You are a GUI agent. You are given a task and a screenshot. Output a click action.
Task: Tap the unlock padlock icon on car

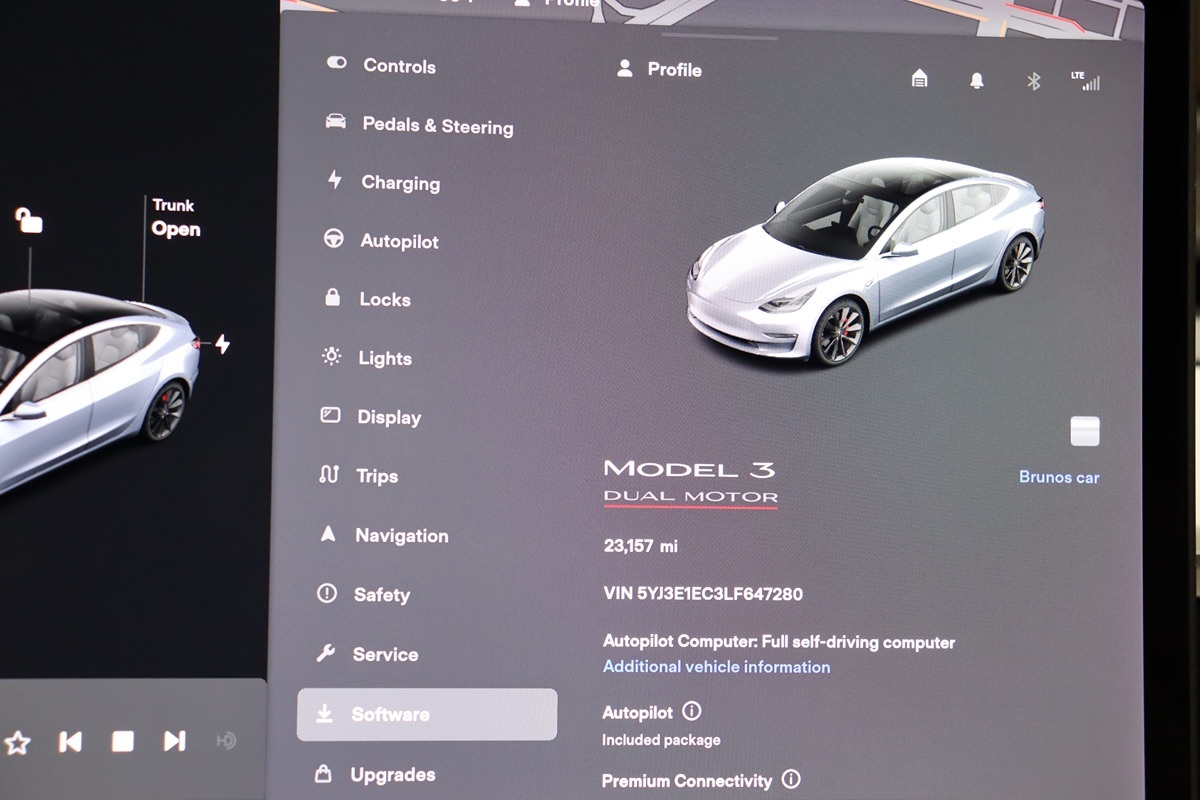tap(28, 220)
